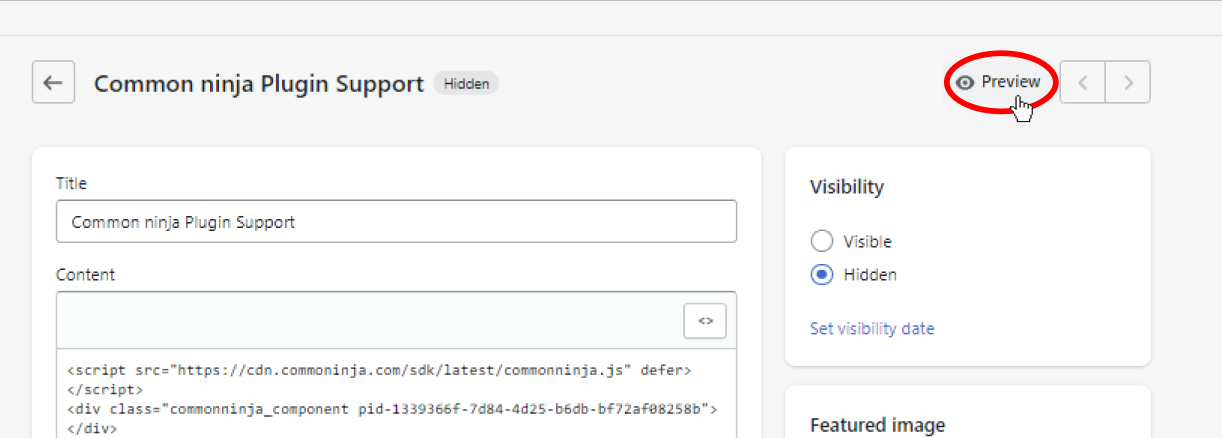
Task: Open the previous page with left chevron
Action: tap(1082, 82)
